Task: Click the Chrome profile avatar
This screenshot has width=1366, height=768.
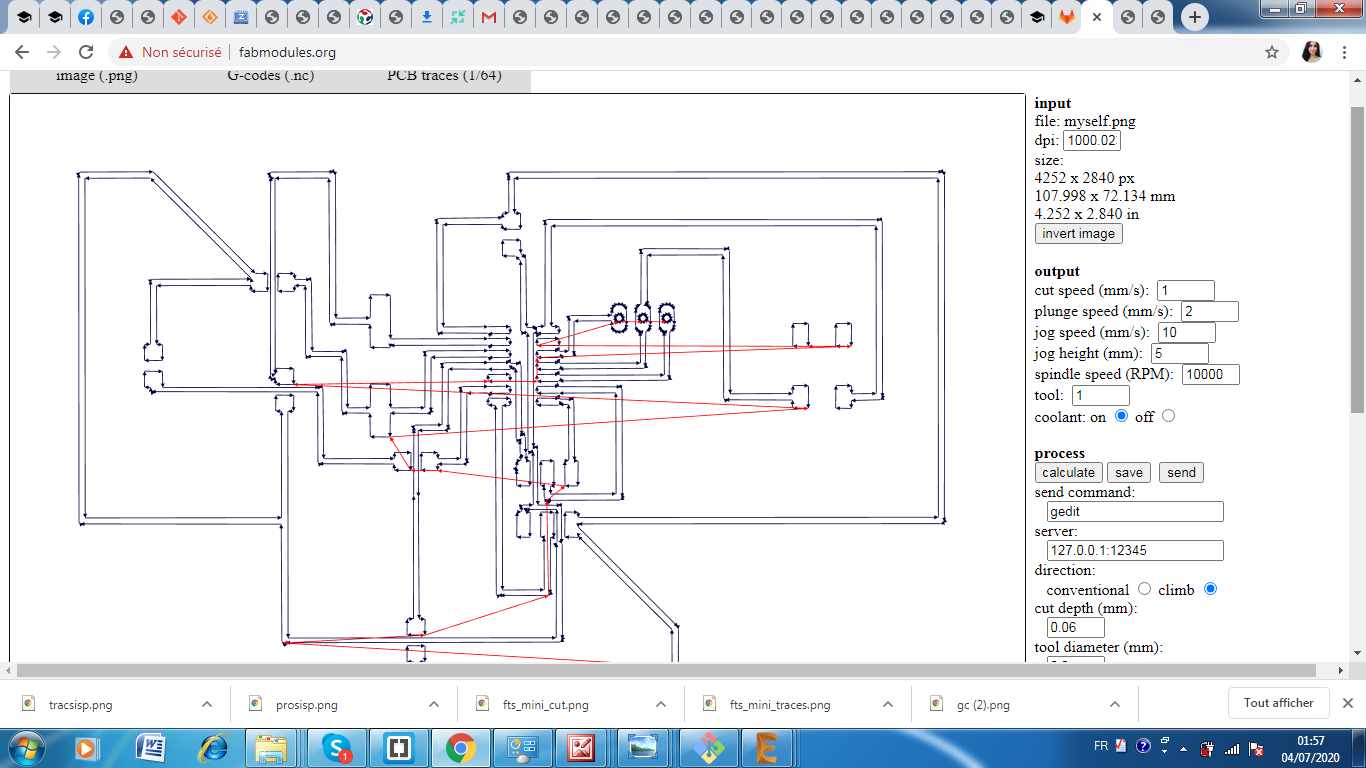Action: click(1312, 52)
